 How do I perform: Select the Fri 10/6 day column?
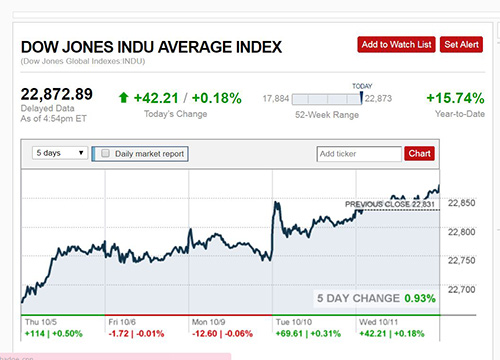coord(147,328)
